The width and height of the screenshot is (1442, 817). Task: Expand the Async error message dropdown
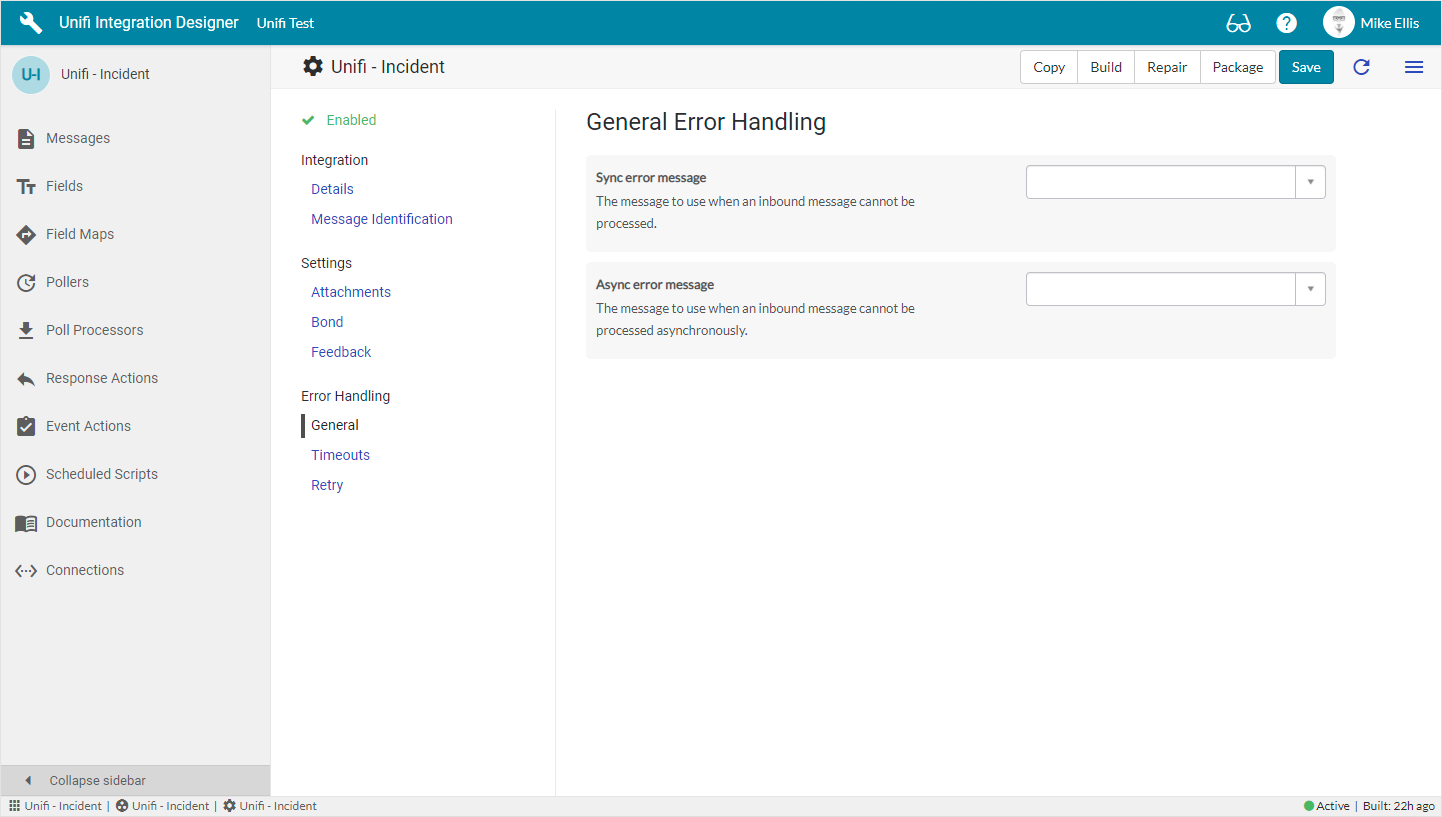click(1310, 289)
